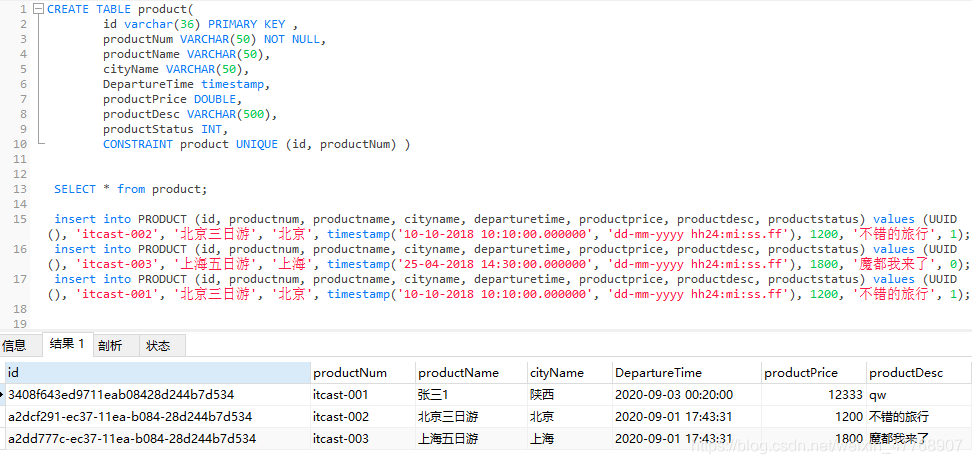Select cell a2dd777c-ec37-11ea-b084-28d244b7d534

click(157, 439)
